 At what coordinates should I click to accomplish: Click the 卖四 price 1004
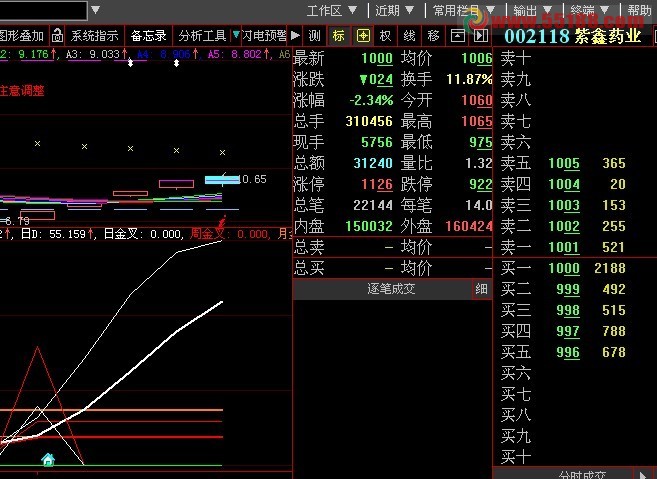point(564,184)
